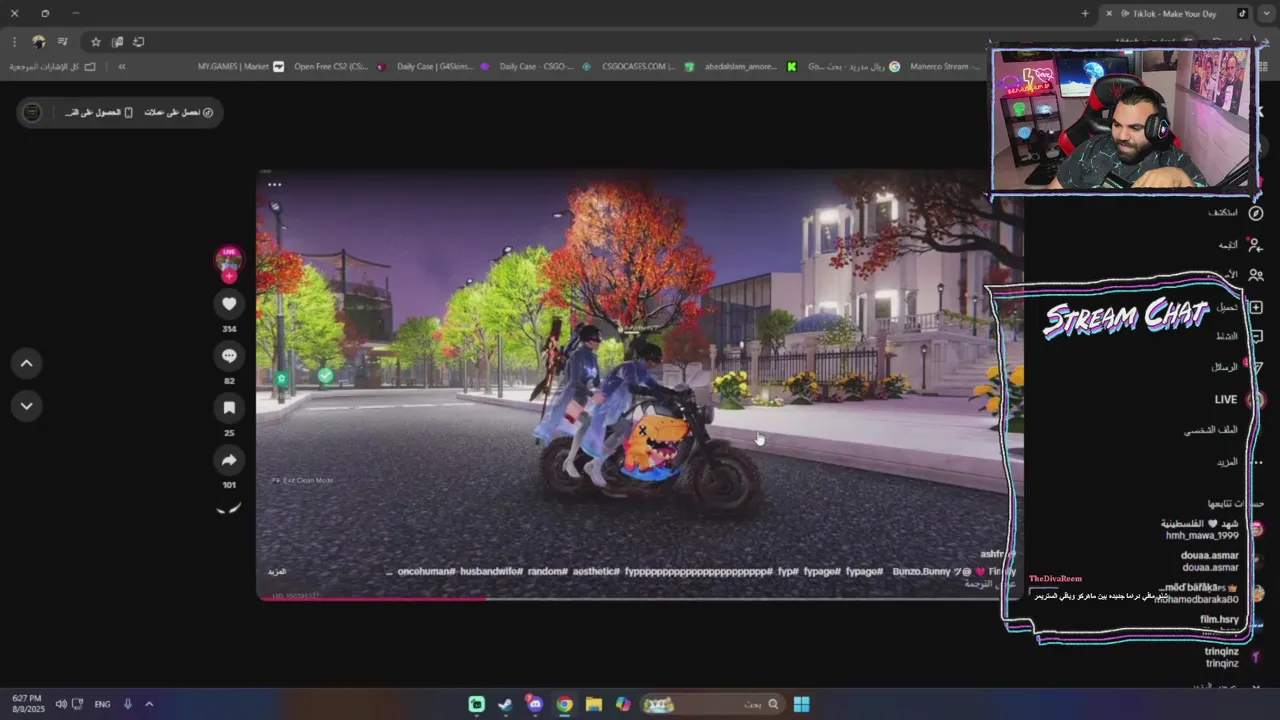Open comments on the TikTok video
The height and width of the screenshot is (720, 1280).
(x=229, y=356)
